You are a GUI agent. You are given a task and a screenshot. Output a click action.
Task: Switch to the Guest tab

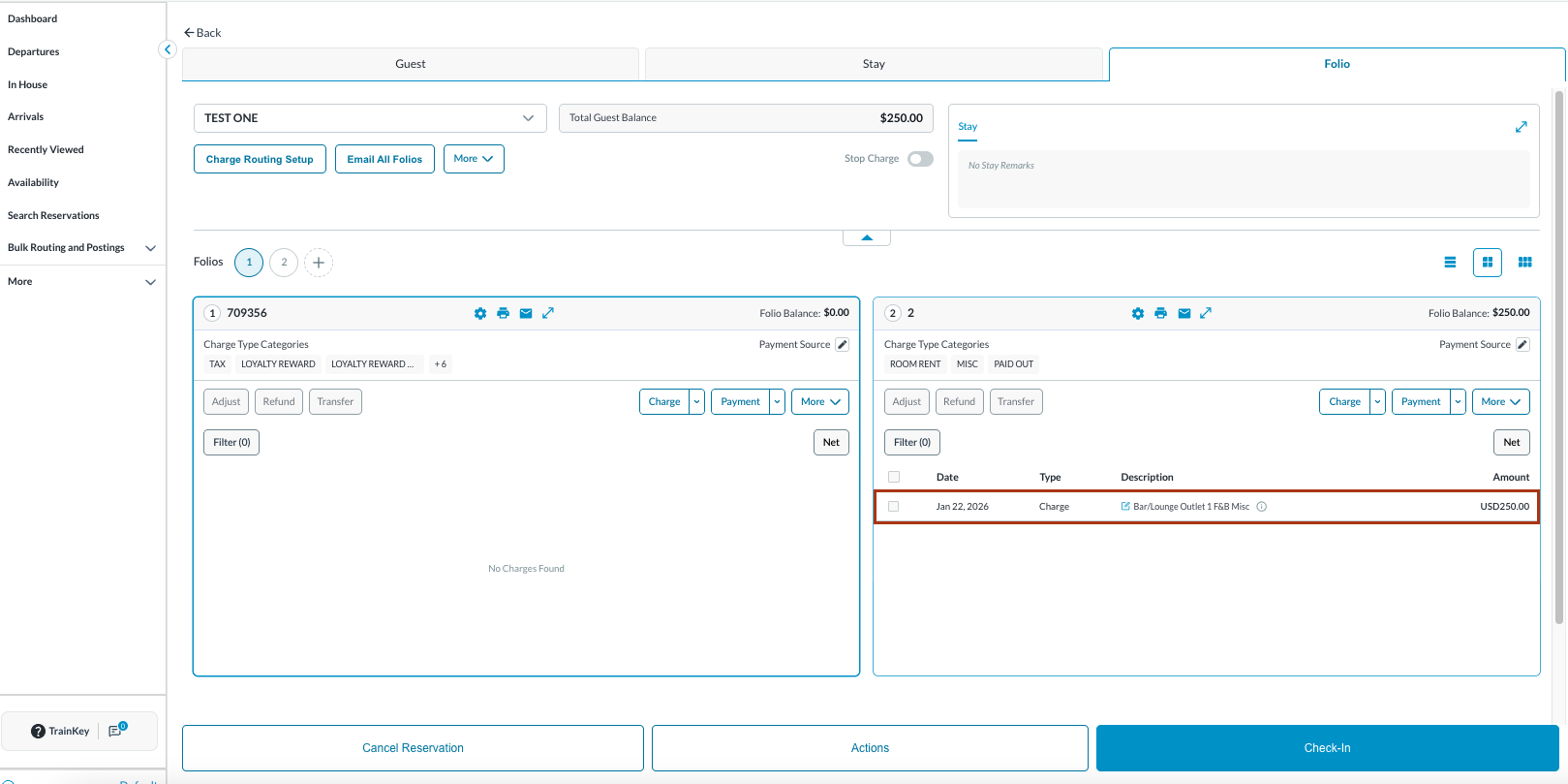pyautogui.click(x=410, y=64)
